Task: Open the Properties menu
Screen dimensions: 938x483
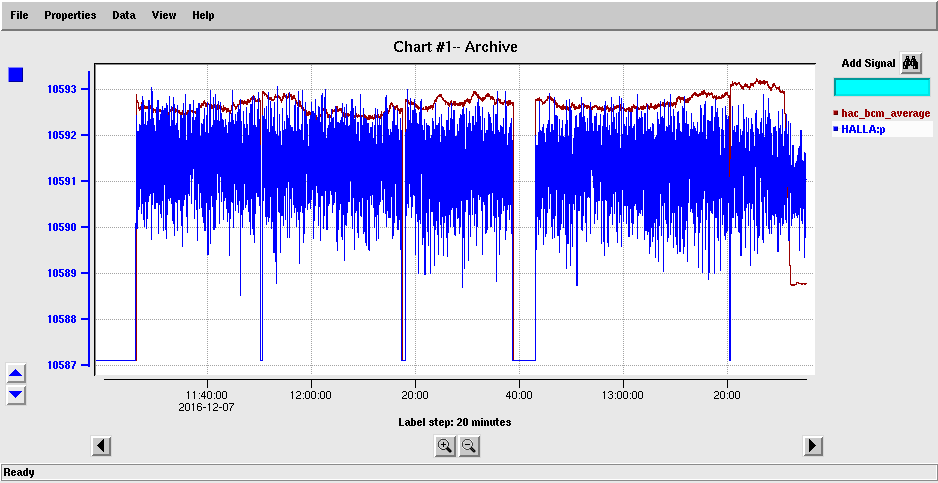Action: pyautogui.click(x=70, y=15)
